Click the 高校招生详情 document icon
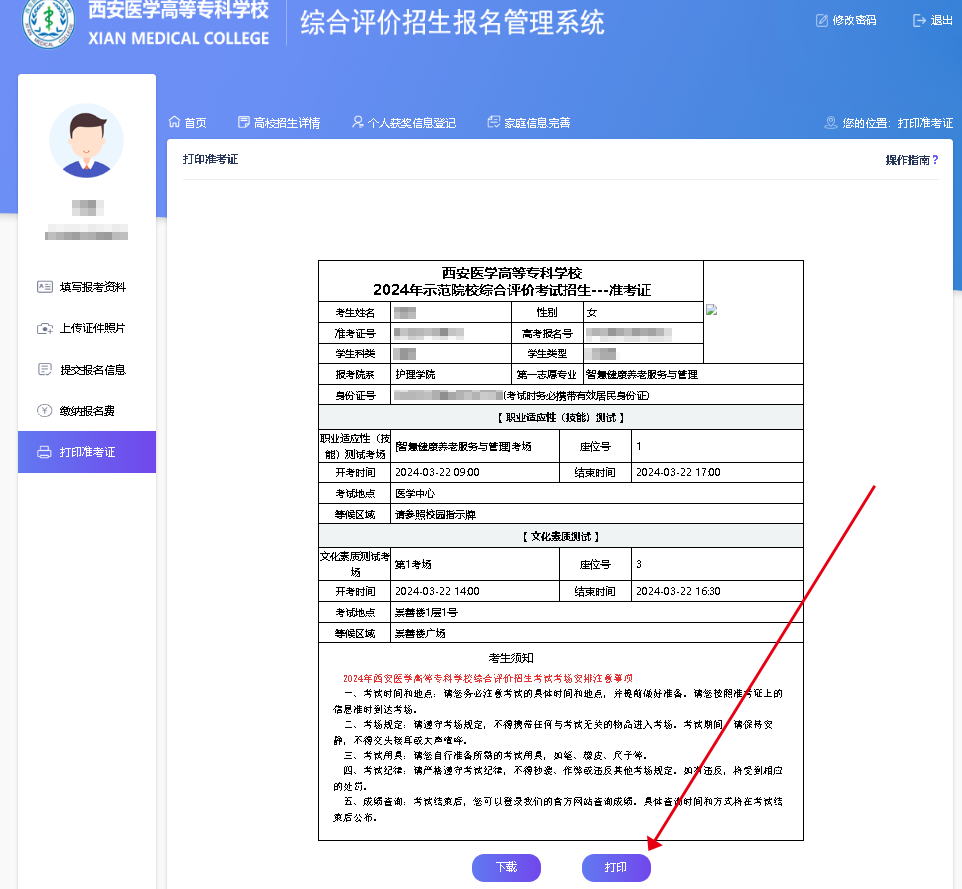Viewport: 962px width, 889px height. point(243,122)
